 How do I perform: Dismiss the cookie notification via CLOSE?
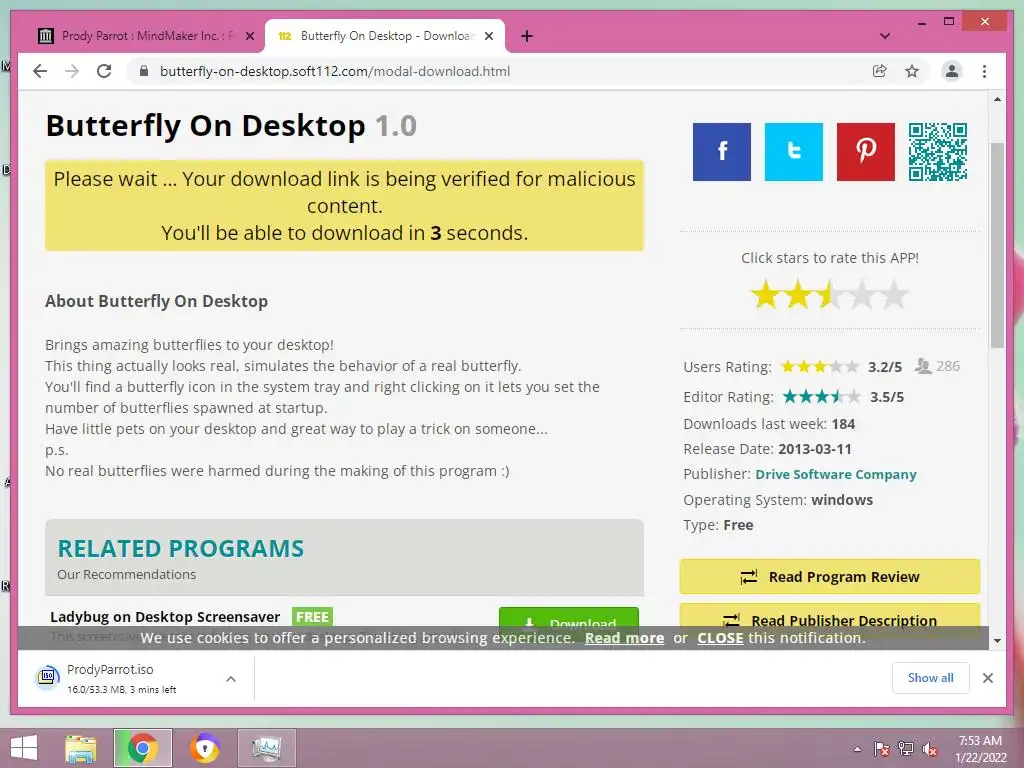(x=720, y=638)
